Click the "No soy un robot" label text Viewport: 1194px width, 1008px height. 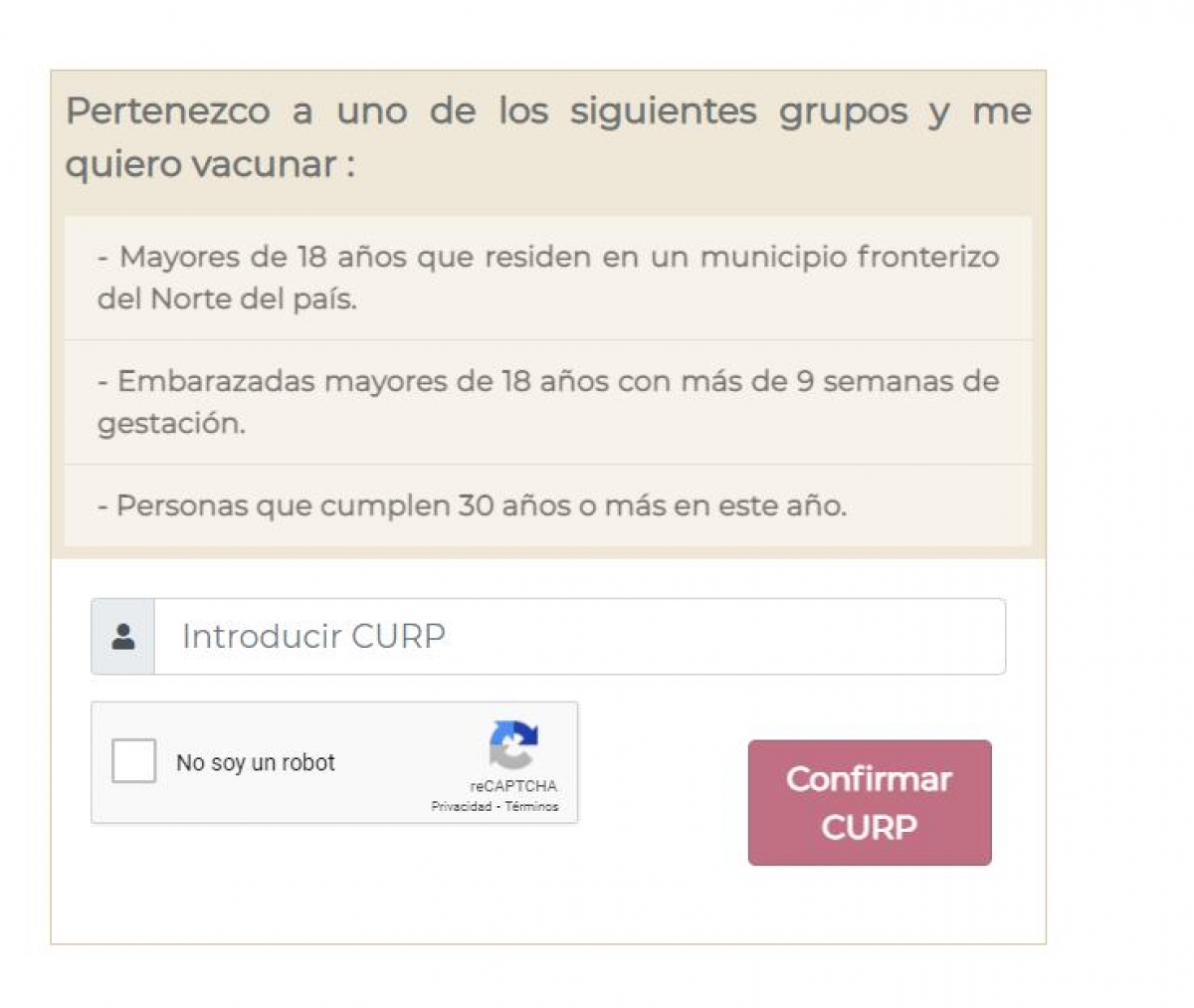tap(256, 762)
